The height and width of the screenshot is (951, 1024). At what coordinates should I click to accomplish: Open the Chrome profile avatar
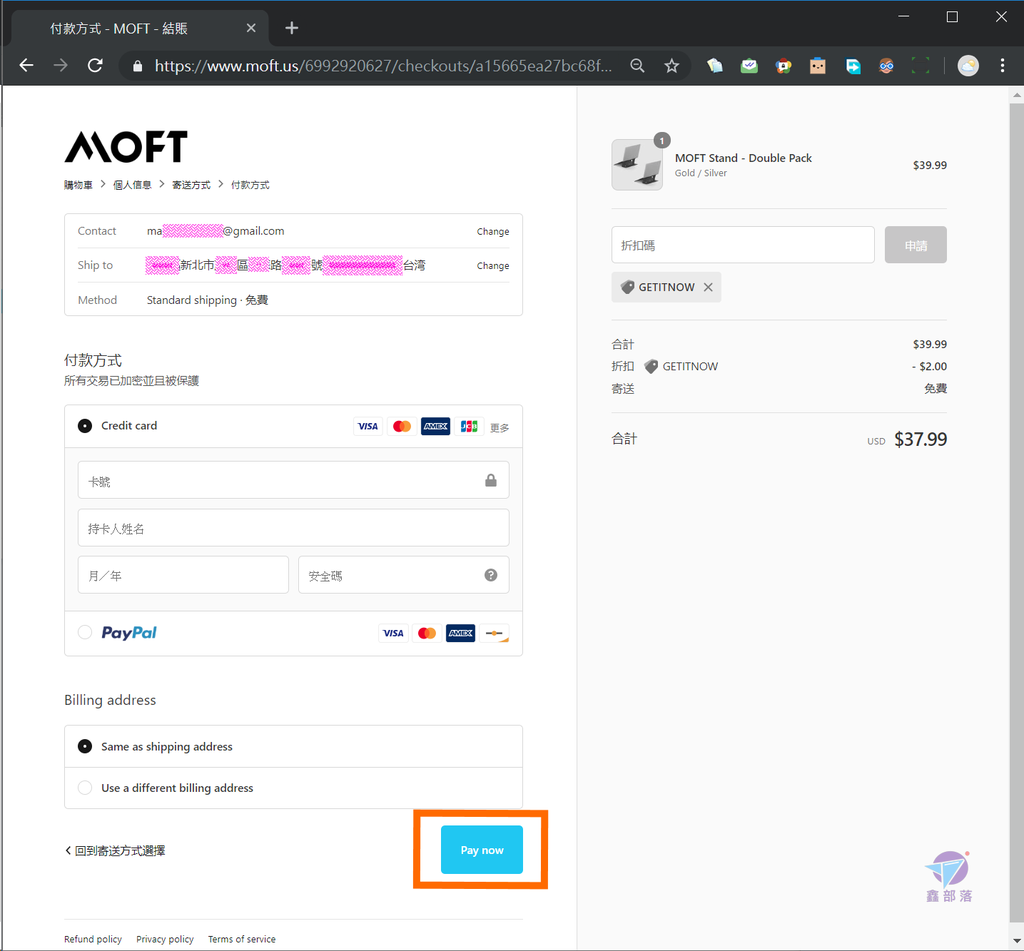point(968,65)
